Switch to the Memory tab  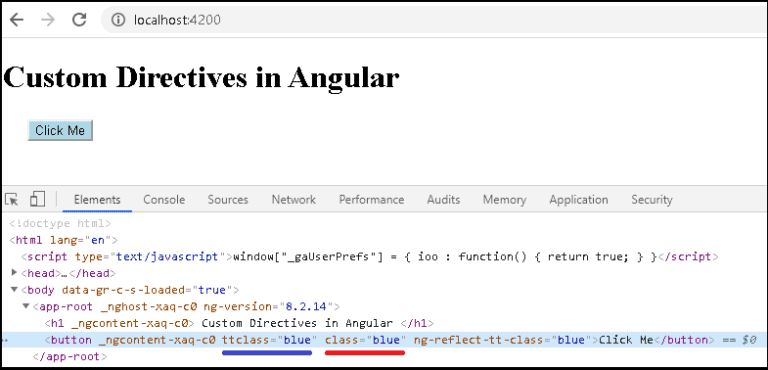[504, 200]
